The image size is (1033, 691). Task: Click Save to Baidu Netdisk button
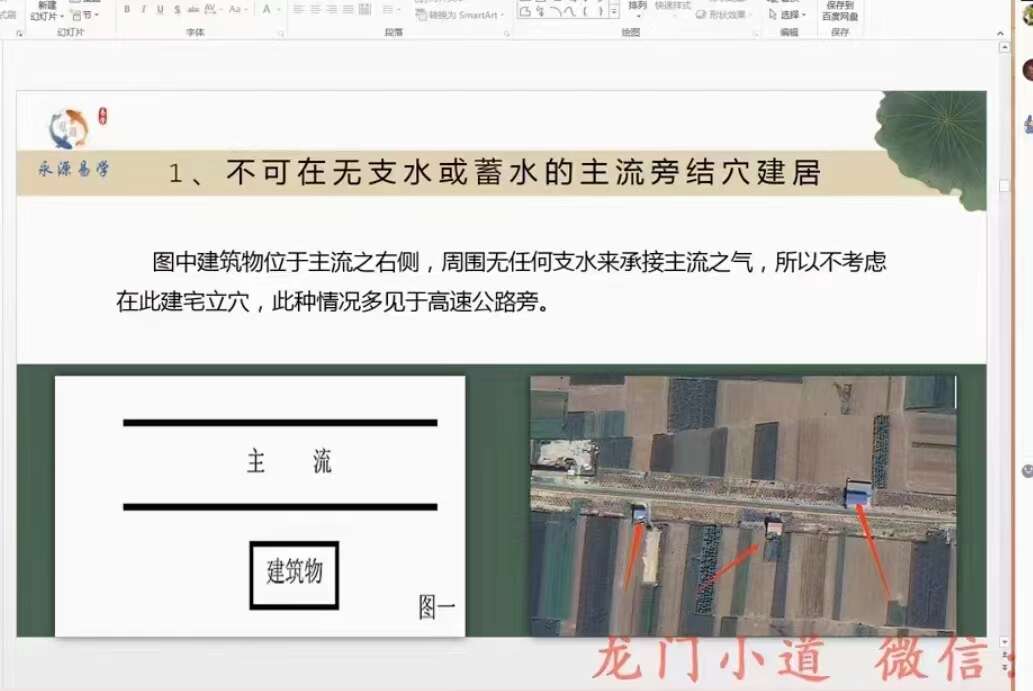tap(839, 10)
